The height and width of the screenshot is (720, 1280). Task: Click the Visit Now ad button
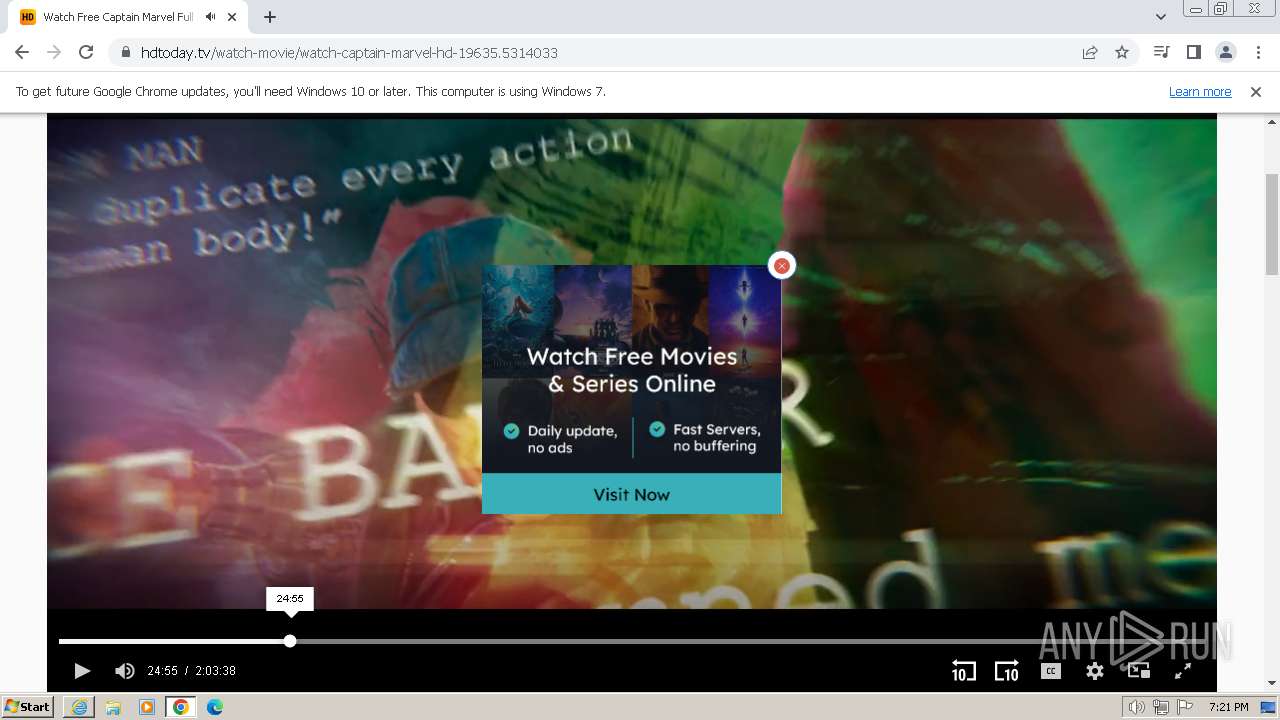tap(631, 494)
